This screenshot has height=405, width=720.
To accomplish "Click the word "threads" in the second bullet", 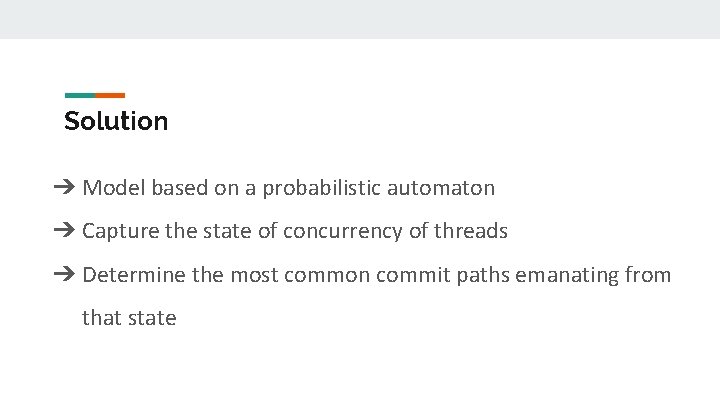I will coord(471,231).
